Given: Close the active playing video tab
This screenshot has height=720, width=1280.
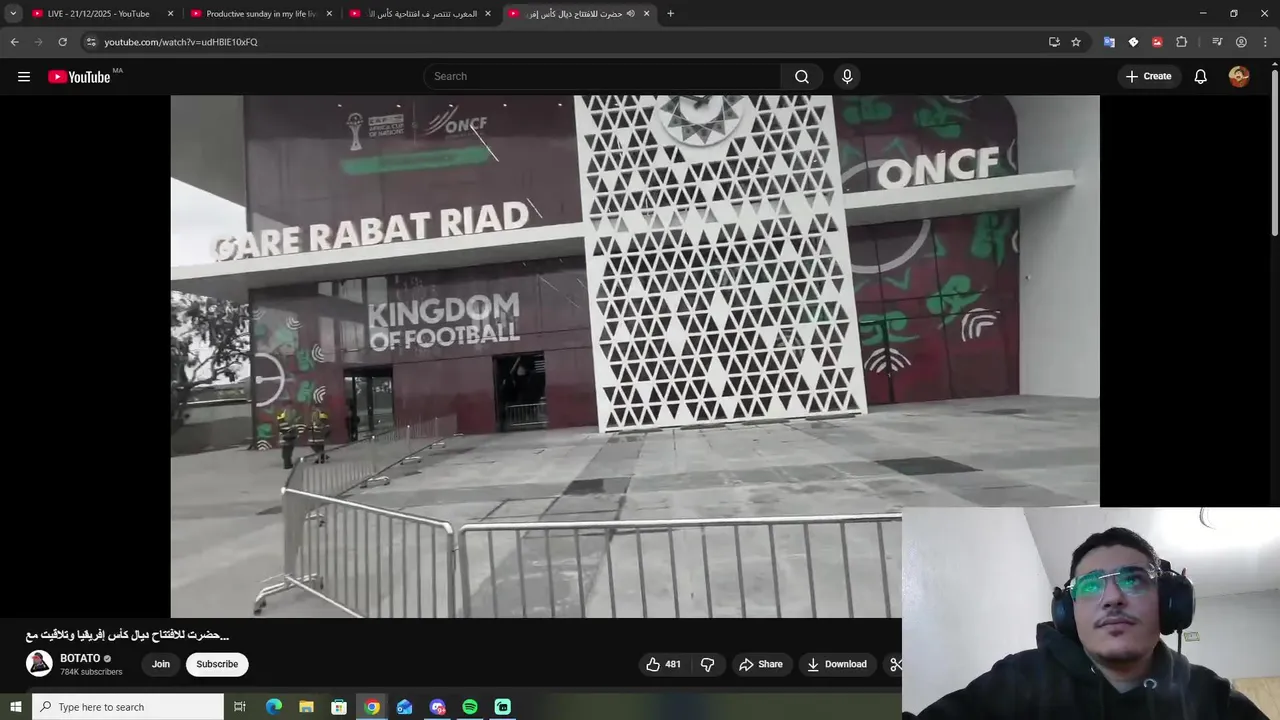Looking at the screenshot, I should click(x=646, y=13).
